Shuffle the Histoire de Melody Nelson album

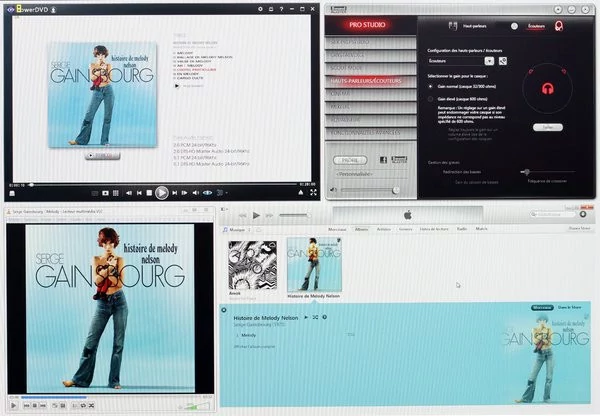(x=315, y=317)
